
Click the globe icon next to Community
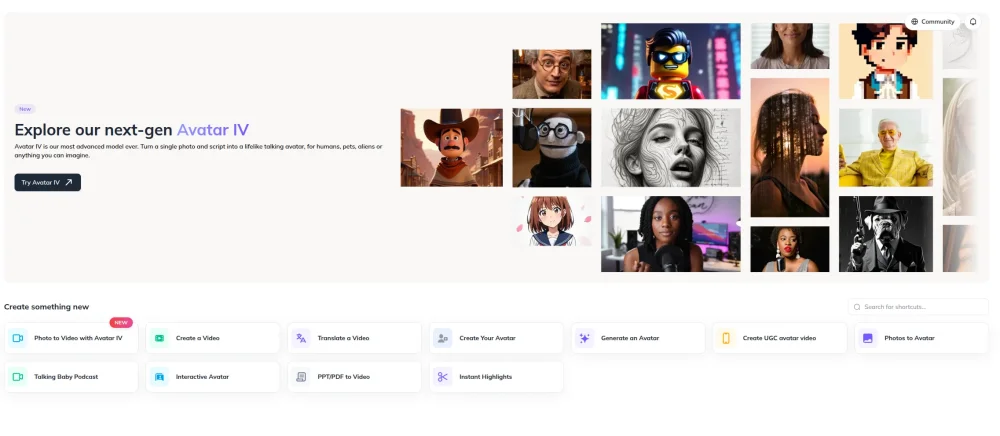tap(915, 22)
